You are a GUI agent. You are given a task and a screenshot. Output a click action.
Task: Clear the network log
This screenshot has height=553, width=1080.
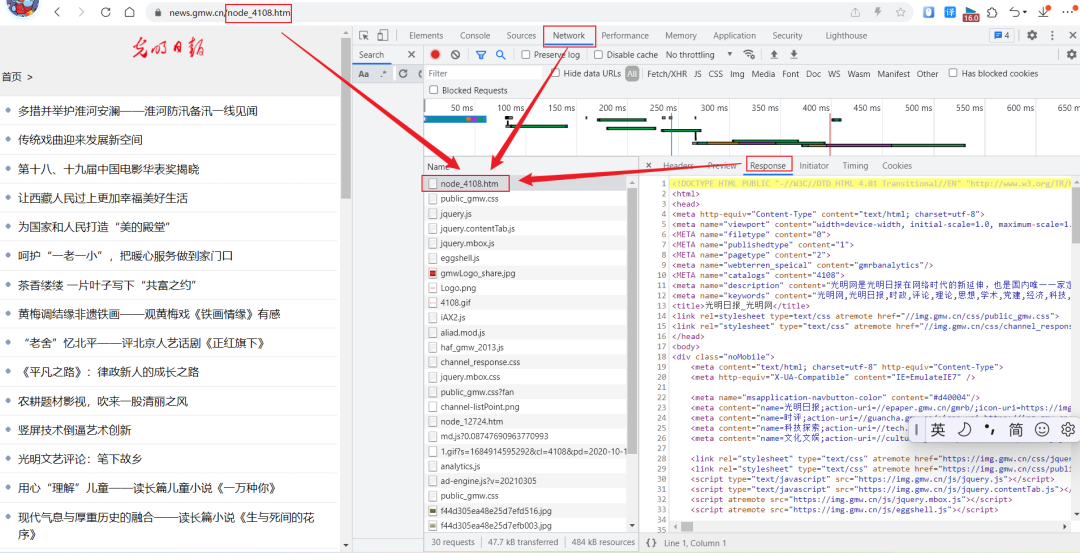click(x=455, y=55)
